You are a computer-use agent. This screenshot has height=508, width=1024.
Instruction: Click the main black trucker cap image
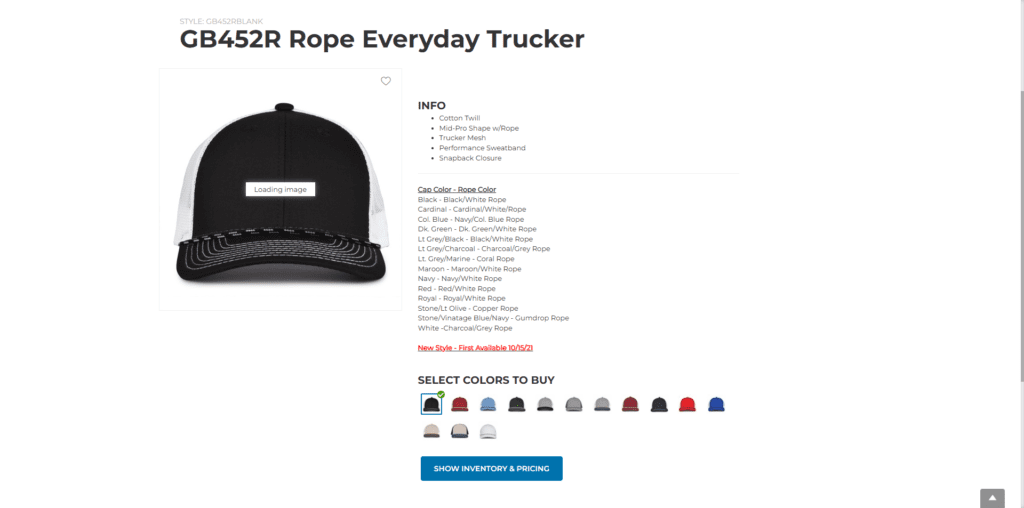tap(280, 189)
